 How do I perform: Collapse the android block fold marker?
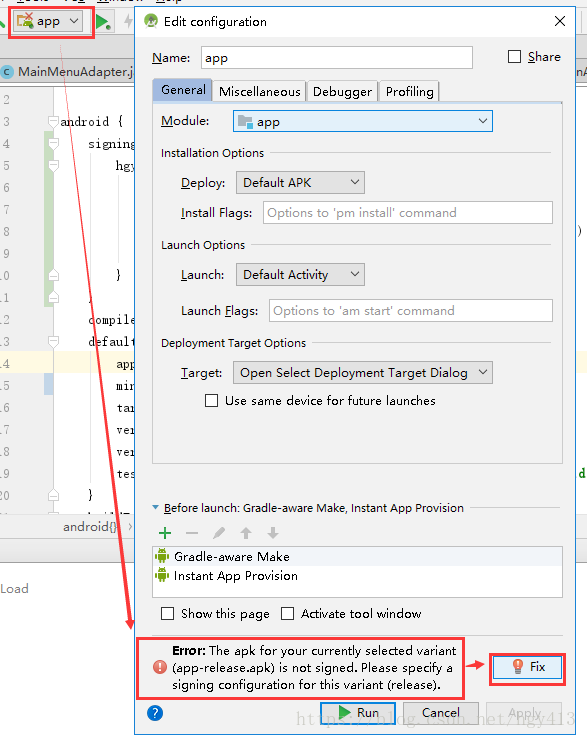[x=53, y=122]
